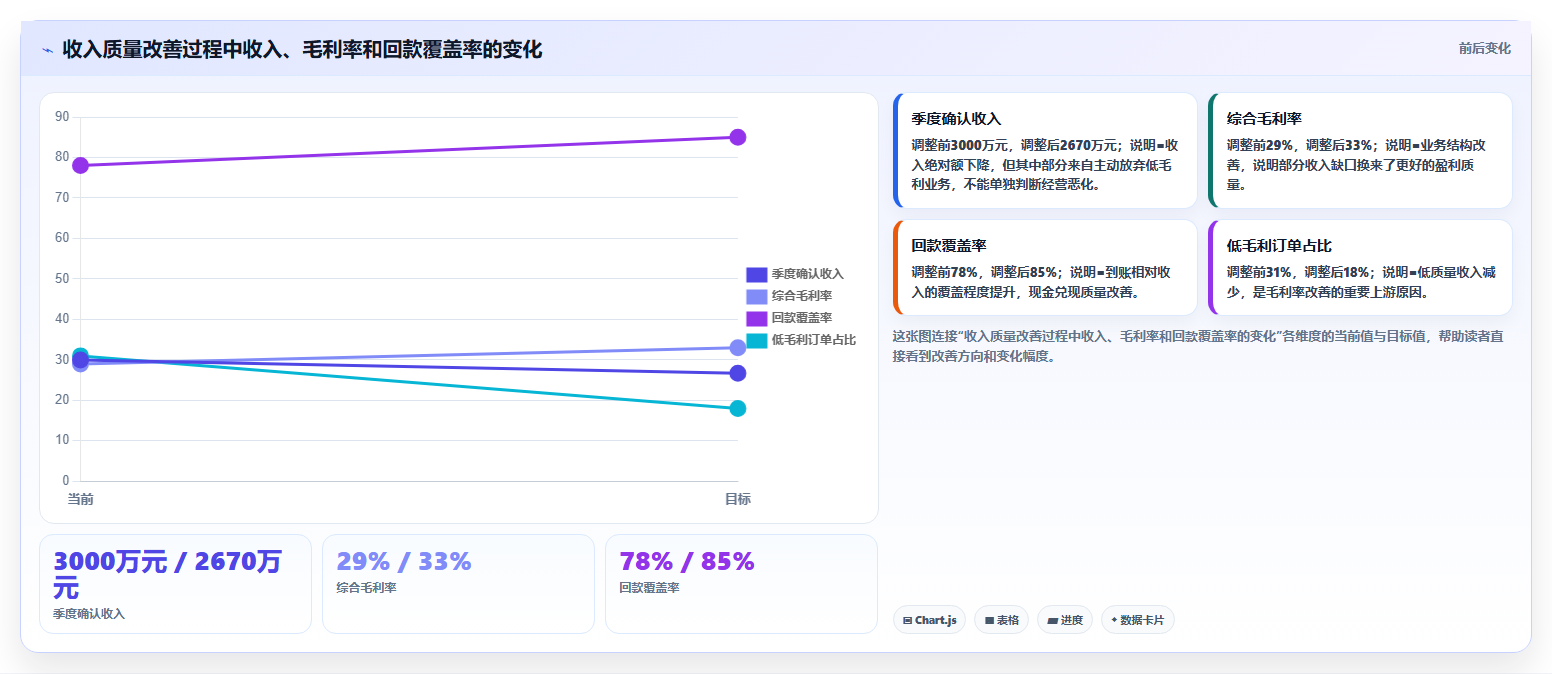Click 低毛利订单占比 legend label
The height and width of the screenshot is (674, 1552).
tap(814, 340)
